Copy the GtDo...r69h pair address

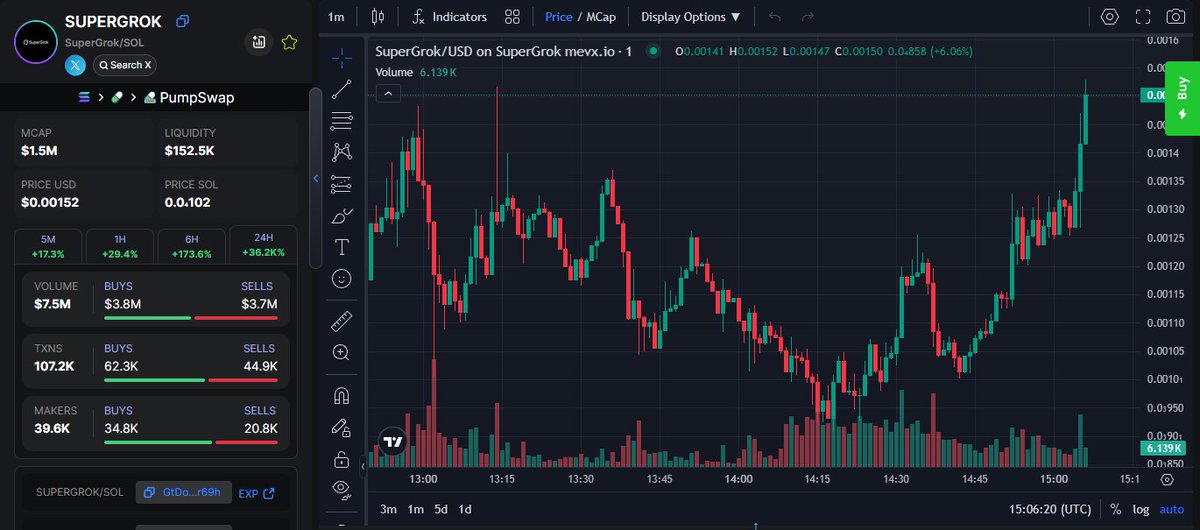tap(184, 492)
